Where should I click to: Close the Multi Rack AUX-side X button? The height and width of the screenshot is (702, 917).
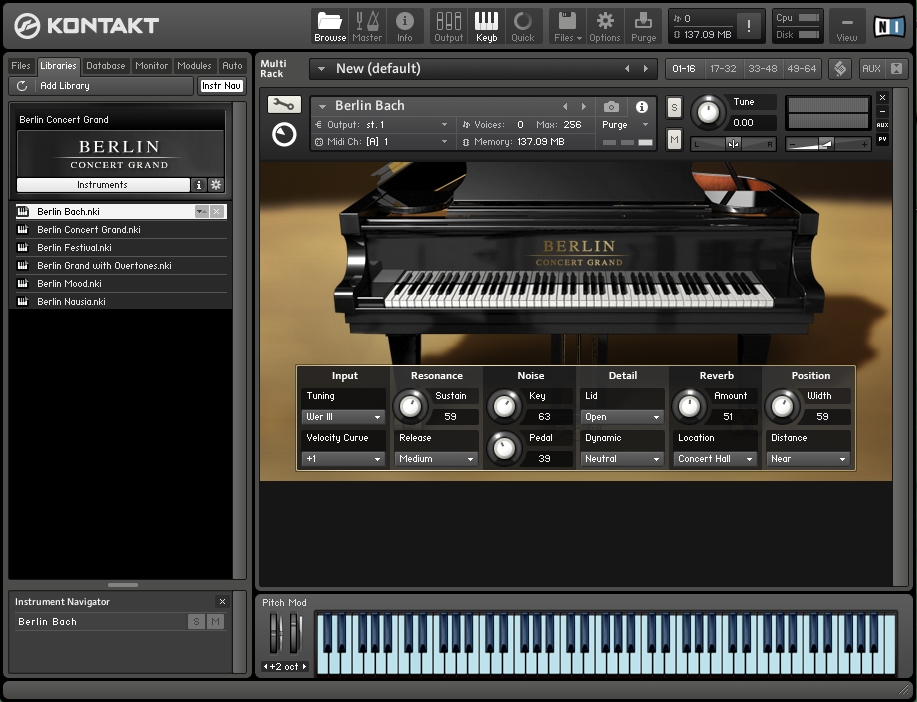[896, 68]
